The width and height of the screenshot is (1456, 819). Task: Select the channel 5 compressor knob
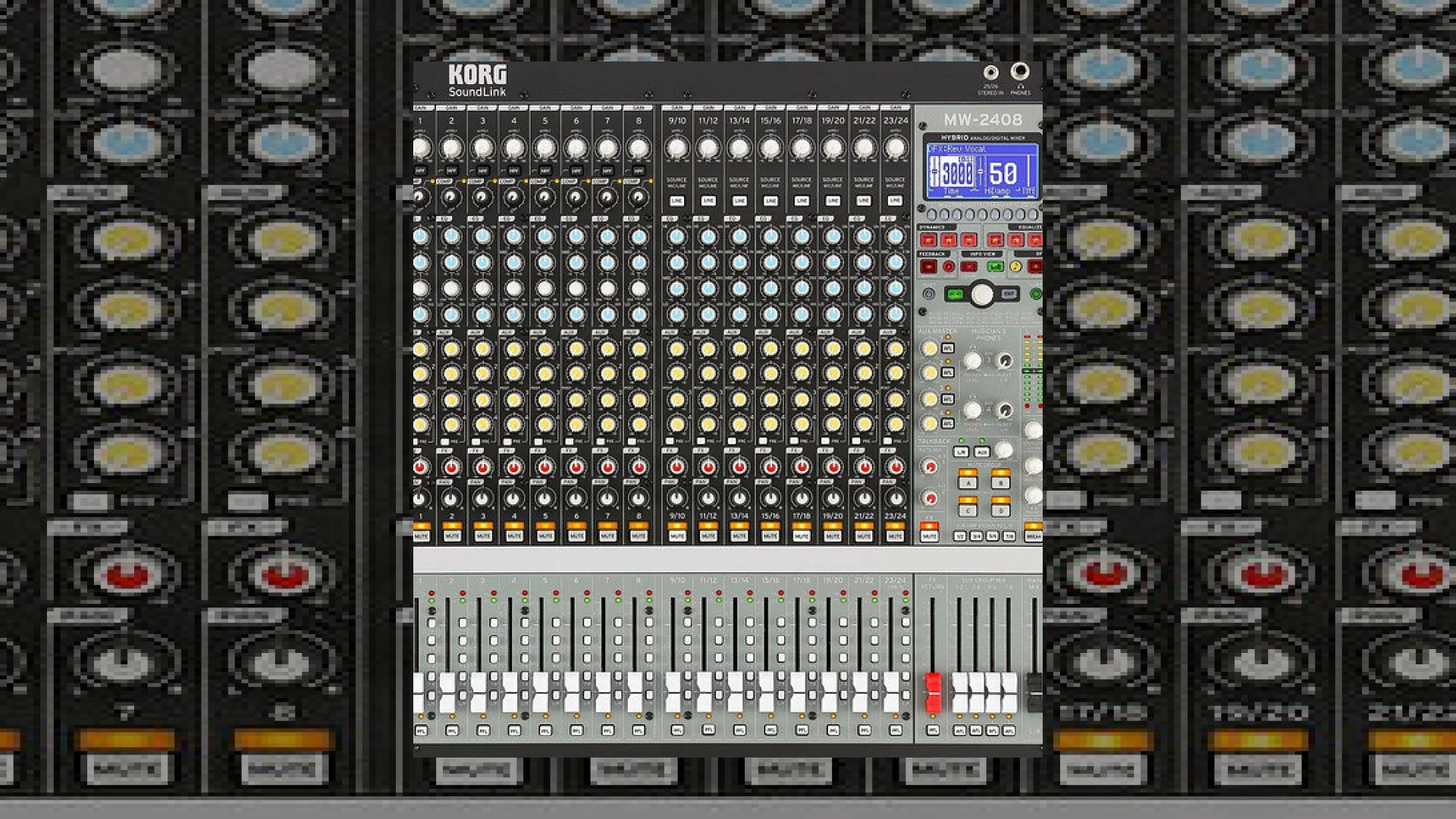[544, 198]
